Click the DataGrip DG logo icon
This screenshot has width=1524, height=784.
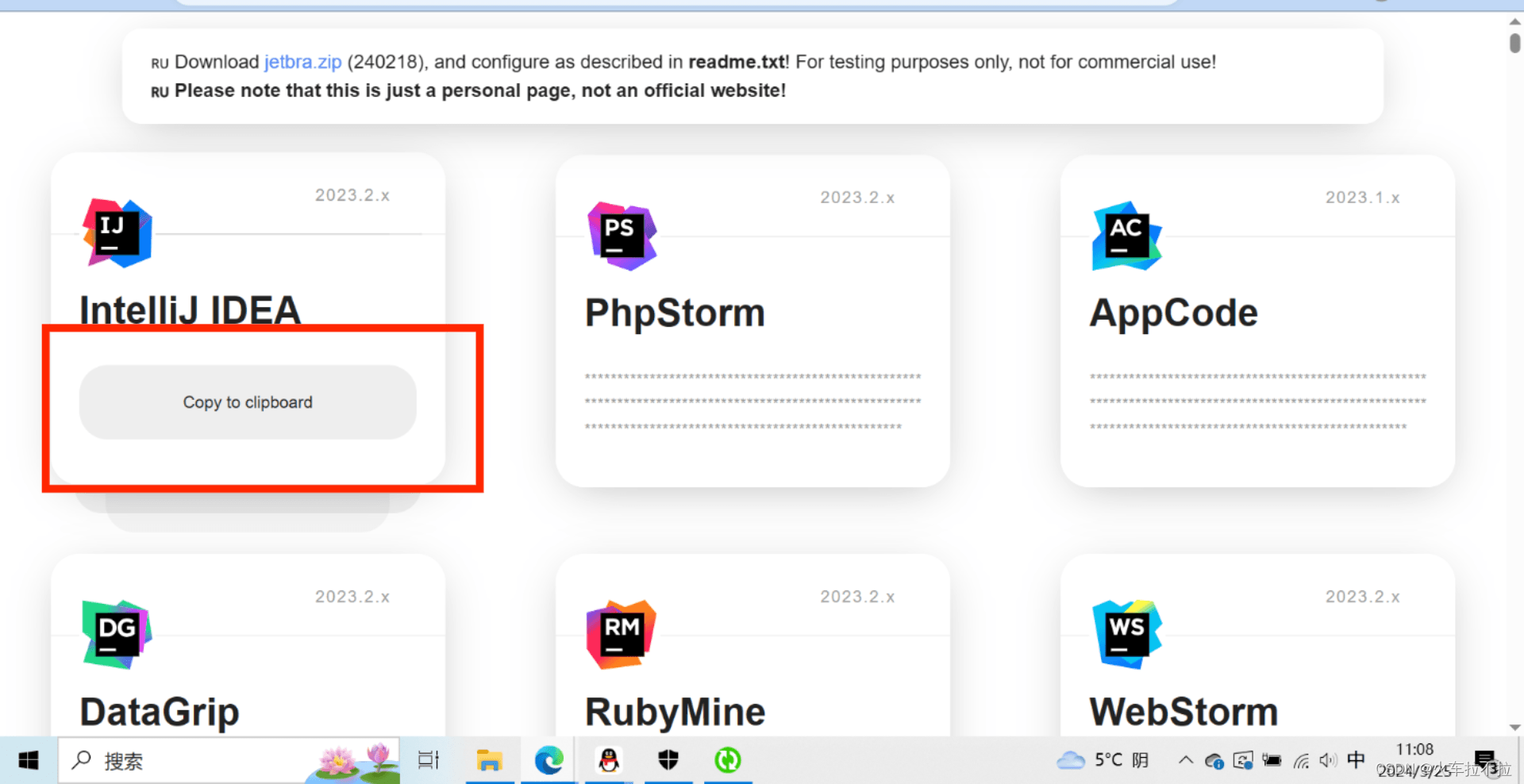click(117, 635)
